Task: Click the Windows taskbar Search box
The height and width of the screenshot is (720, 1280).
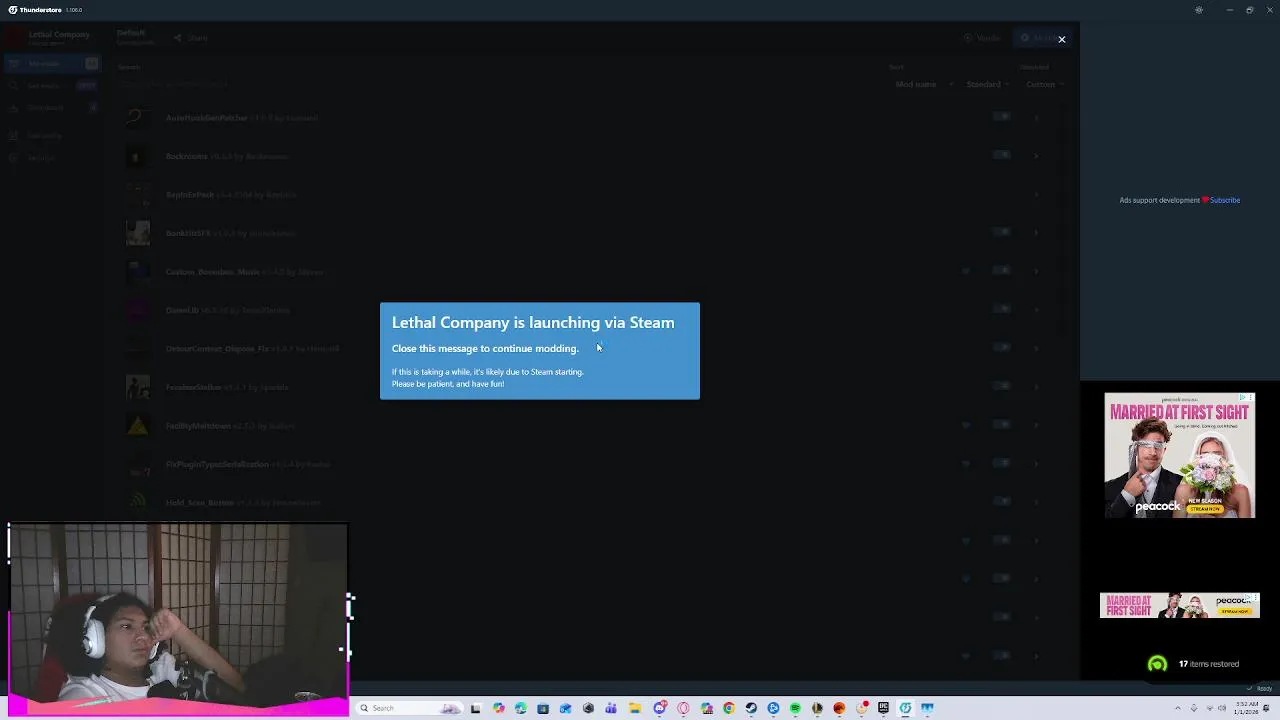Action: click(408, 708)
